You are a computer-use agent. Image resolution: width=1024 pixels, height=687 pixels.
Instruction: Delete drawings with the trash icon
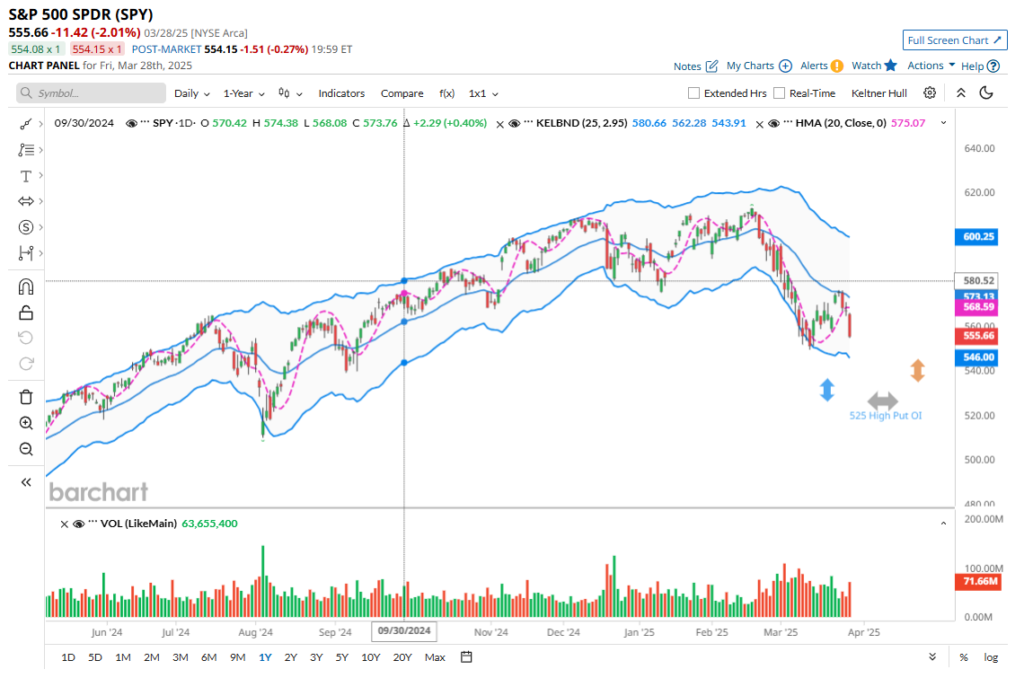point(27,397)
